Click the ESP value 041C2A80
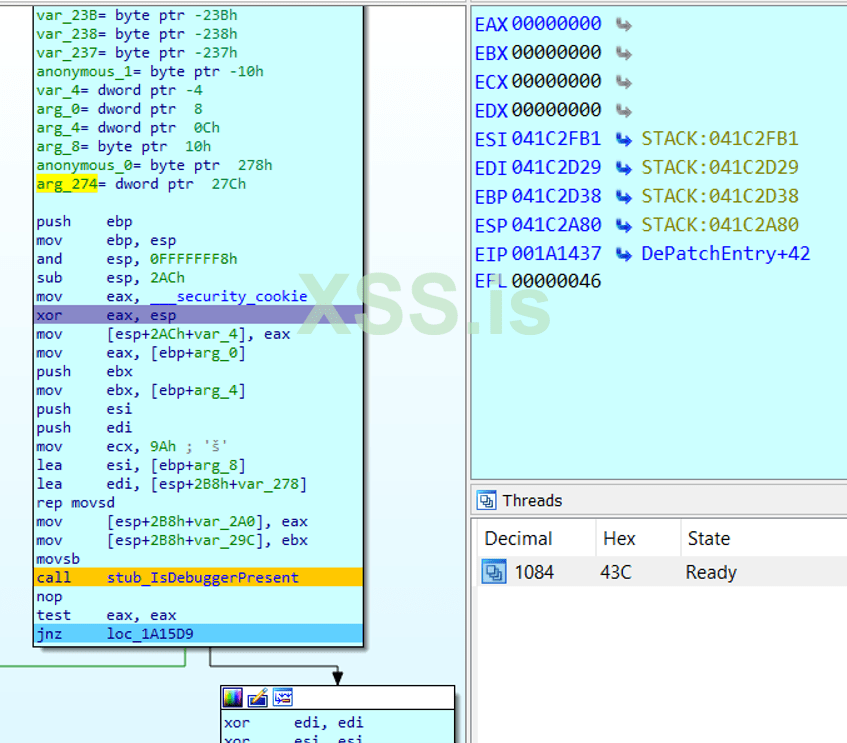The image size is (847, 743). click(x=556, y=225)
